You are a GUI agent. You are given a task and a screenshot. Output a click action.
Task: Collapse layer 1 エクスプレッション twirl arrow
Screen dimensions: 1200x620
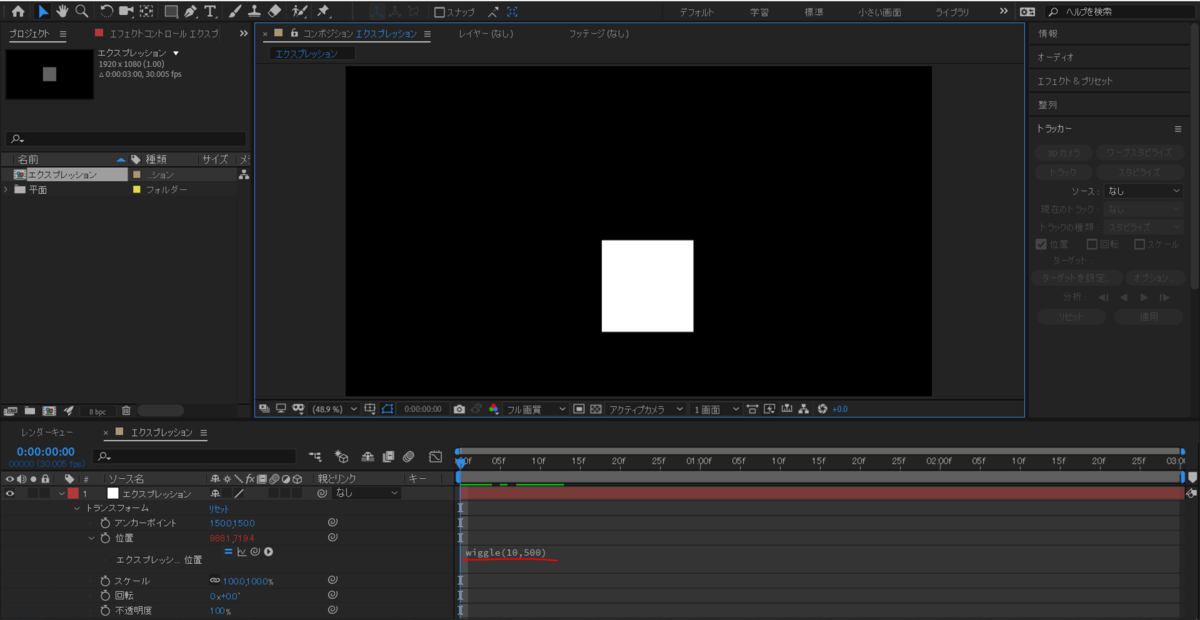60,493
